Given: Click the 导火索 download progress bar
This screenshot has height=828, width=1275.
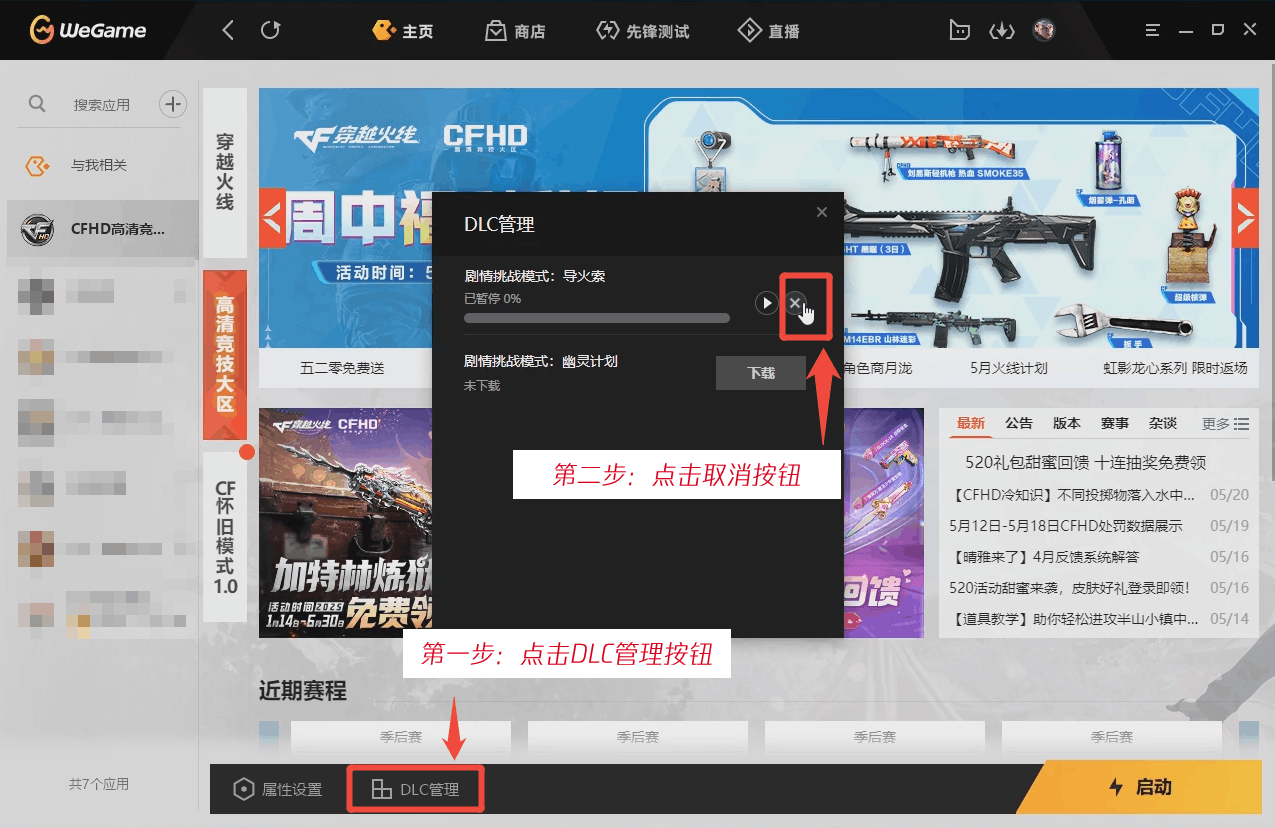Looking at the screenshot, I should pyautogui.click(x=597, y=318).
